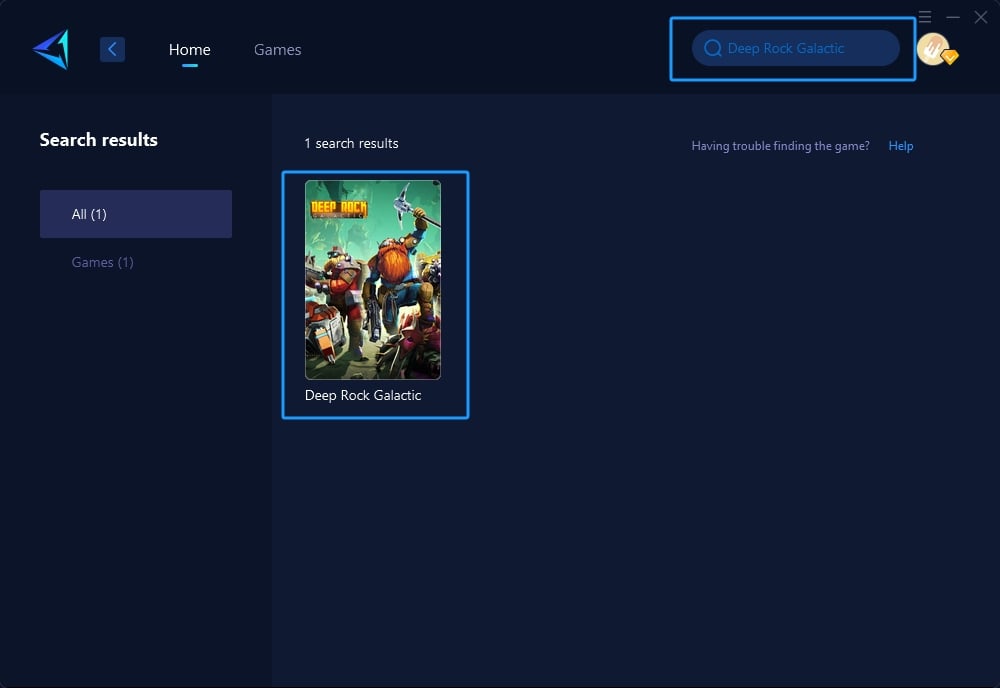This screenshot has width=1000, height=688.
Task: Click the Deep Rock Galactic title text
Action: point(363,395)
